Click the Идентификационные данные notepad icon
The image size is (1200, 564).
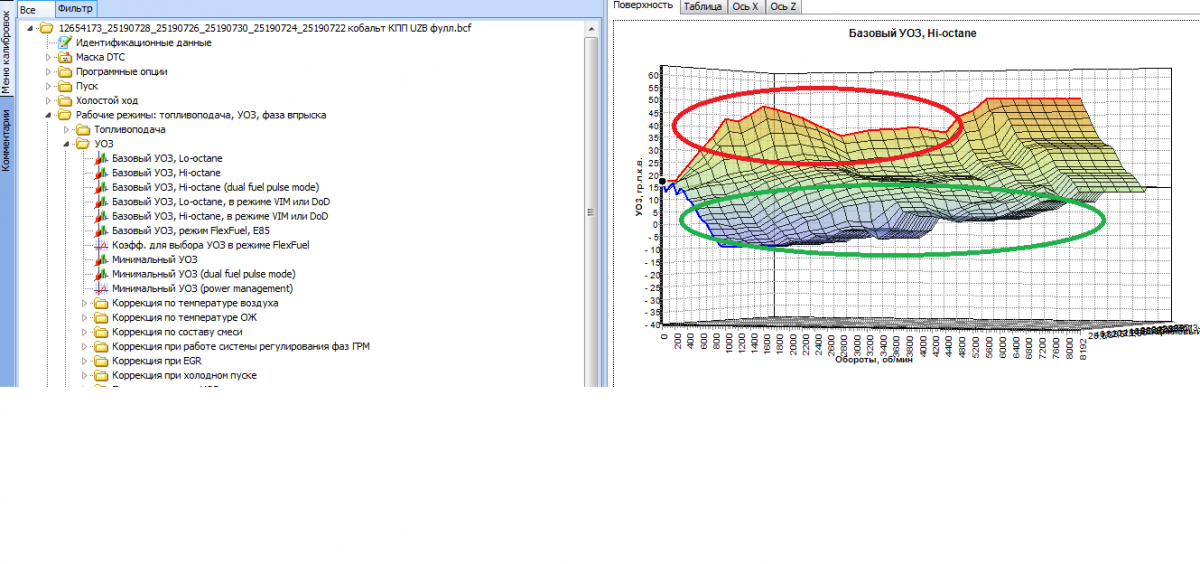[x=65, y=43]
